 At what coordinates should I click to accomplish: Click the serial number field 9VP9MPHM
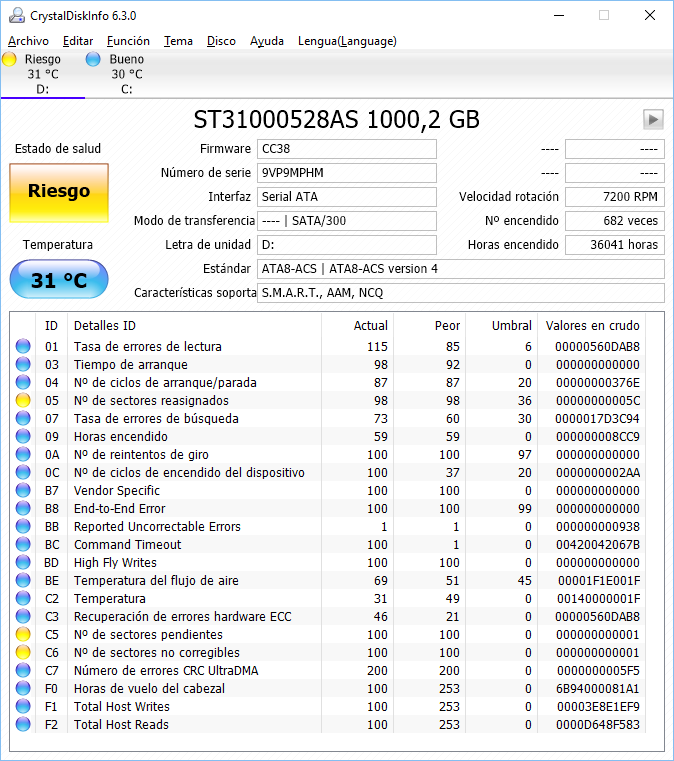pyautogui.click(x=346, y=173)
